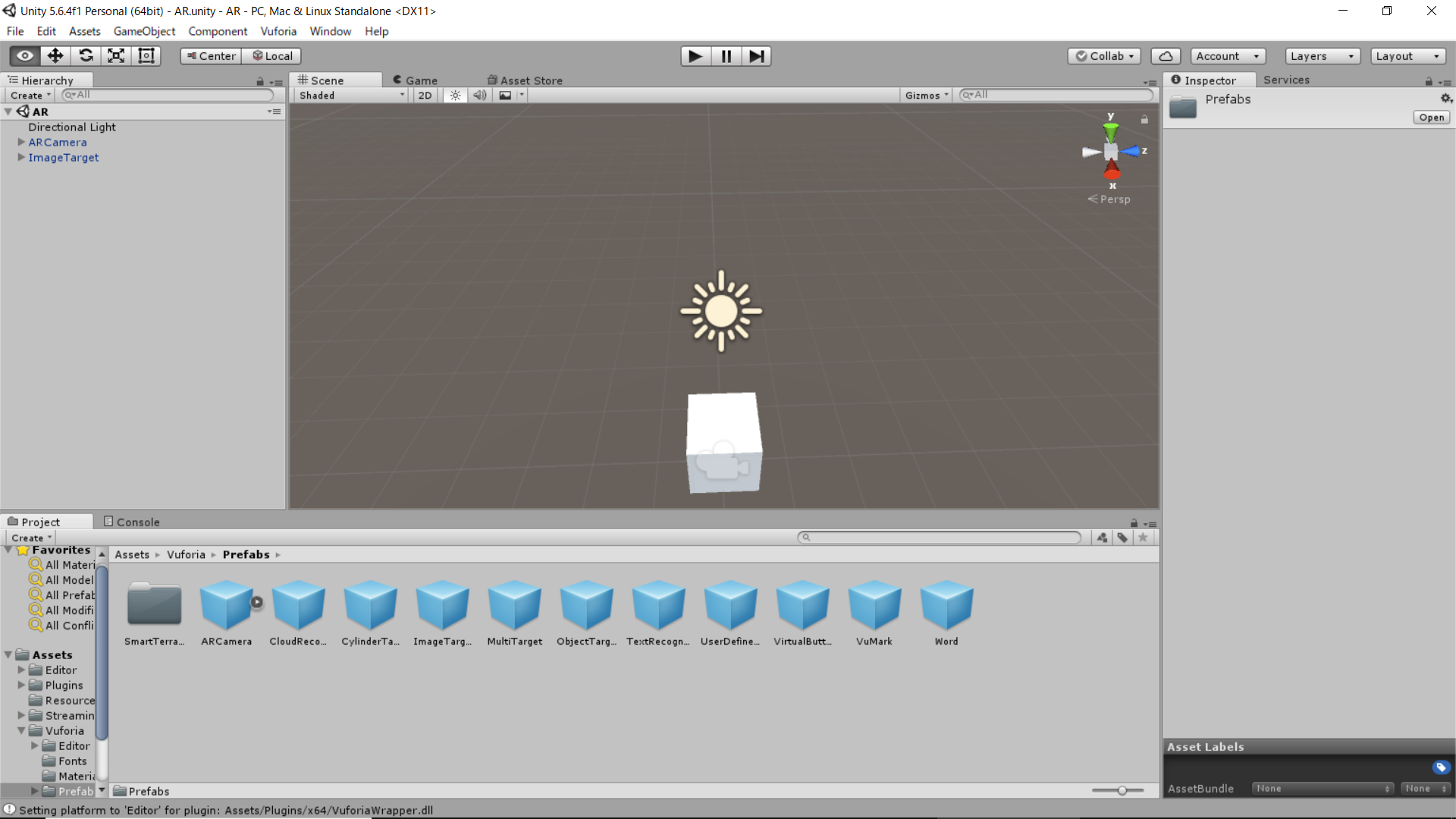The width and height of the screenshot is (1456, 819).
Task: Click the Open button in Inspector
Action: click(x=1431, y=118)
